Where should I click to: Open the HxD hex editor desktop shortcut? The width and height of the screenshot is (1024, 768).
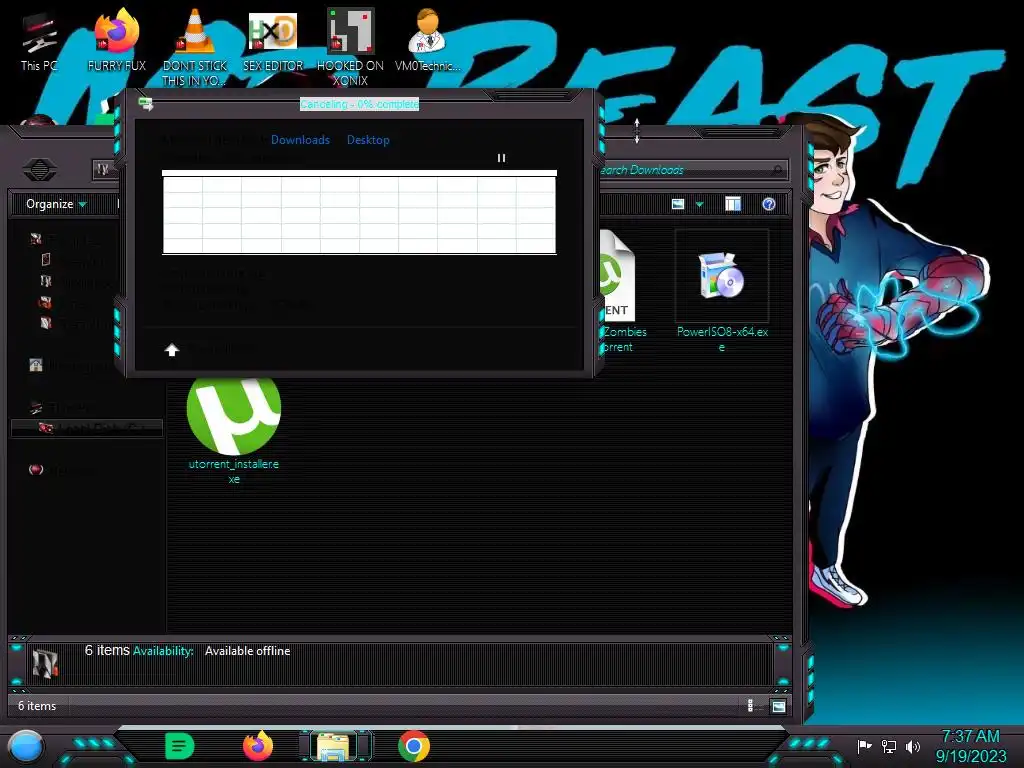pos(273,40)
